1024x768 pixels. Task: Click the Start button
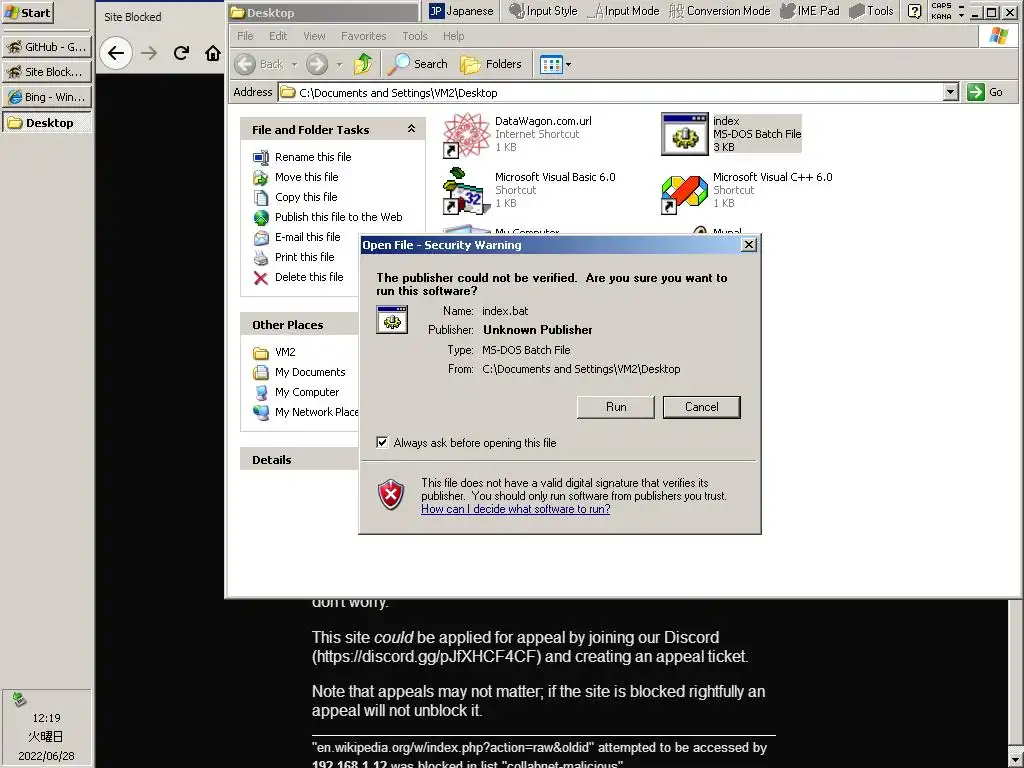27,12
